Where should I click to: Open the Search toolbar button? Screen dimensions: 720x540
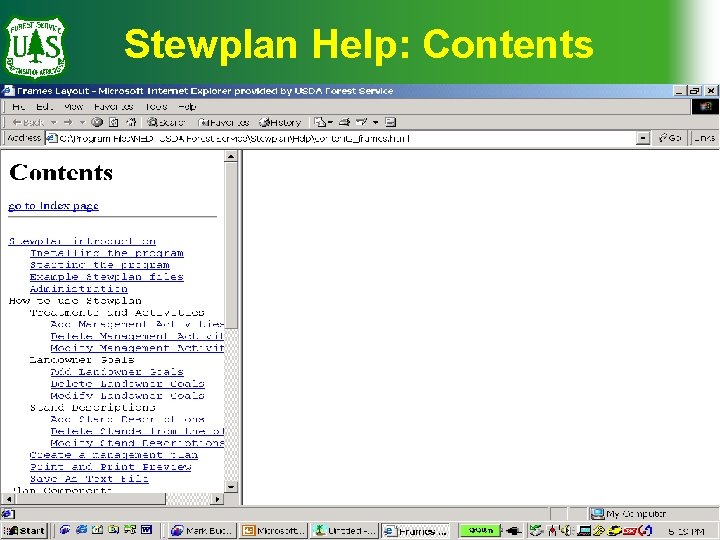coord(166,122)
